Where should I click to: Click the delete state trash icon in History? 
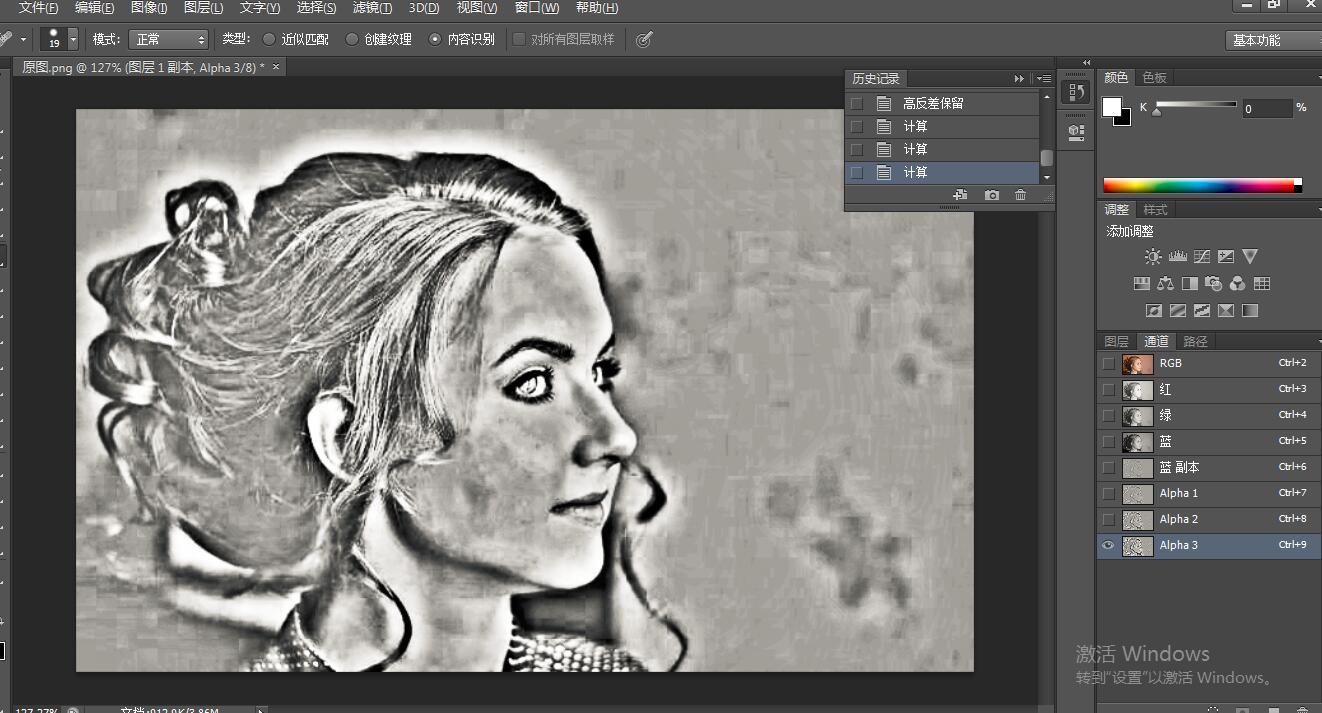pos(1020,195)
